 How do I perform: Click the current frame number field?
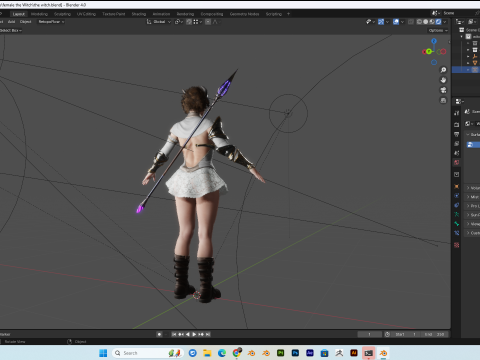coord(369,334)
